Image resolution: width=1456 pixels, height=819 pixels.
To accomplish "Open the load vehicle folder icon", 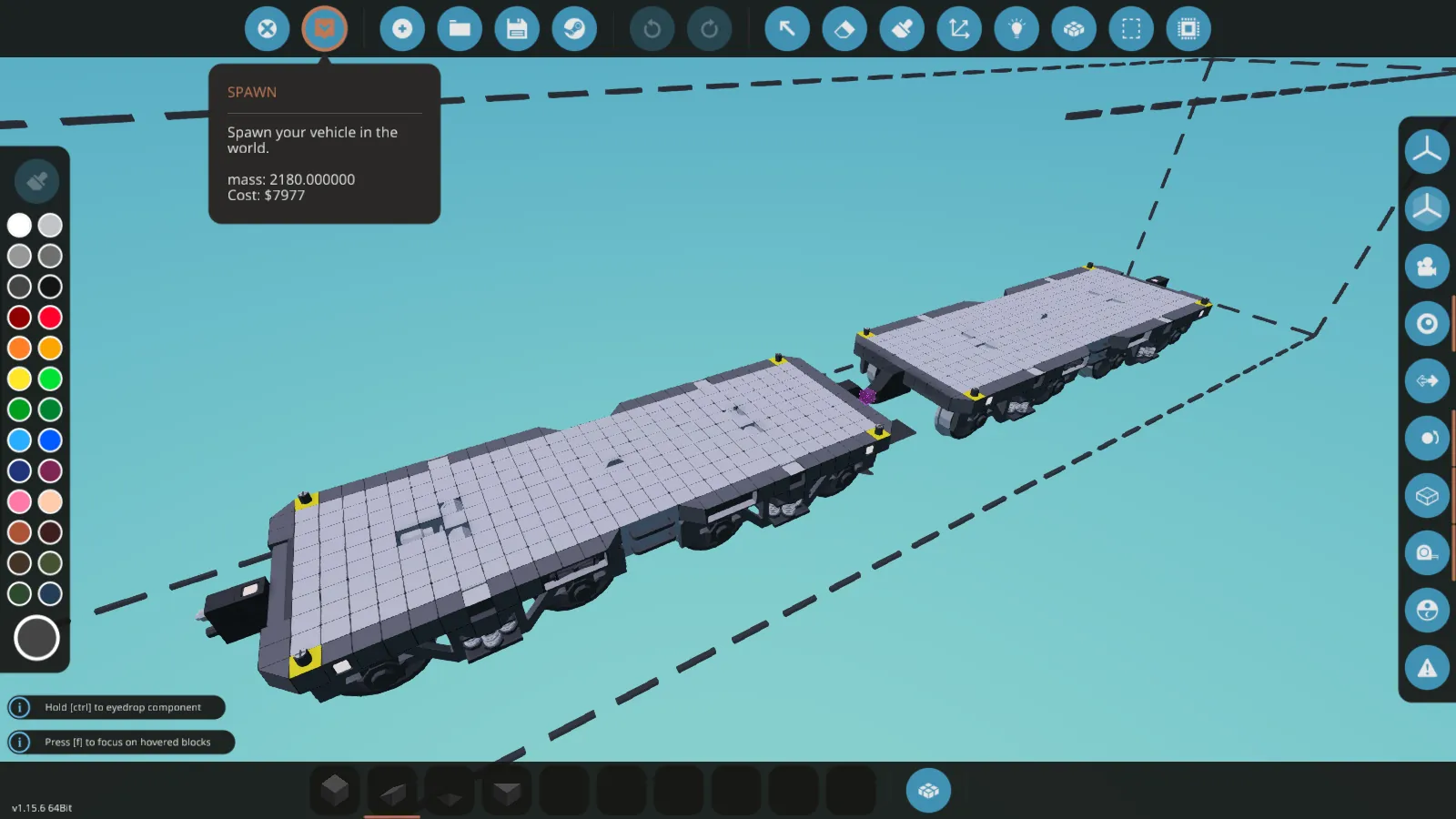I will pyautogui.click(x=460, y=29).
